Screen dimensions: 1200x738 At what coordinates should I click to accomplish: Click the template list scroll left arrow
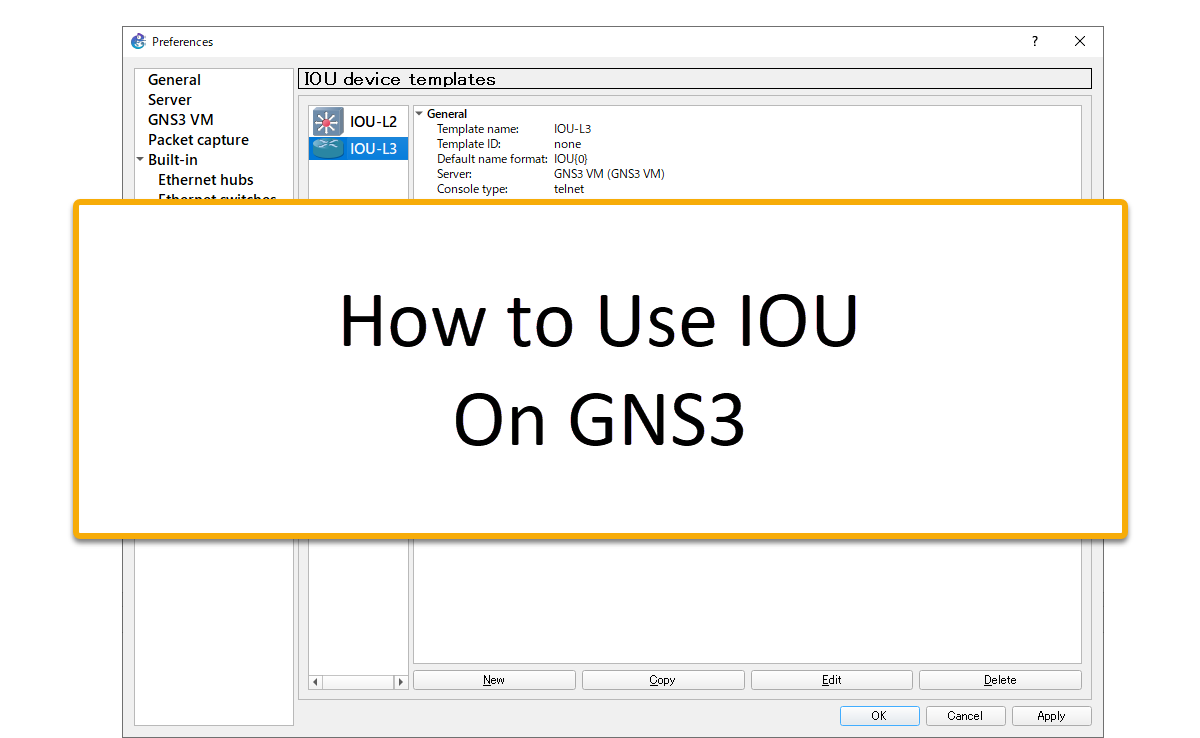[x=316, y=681]
